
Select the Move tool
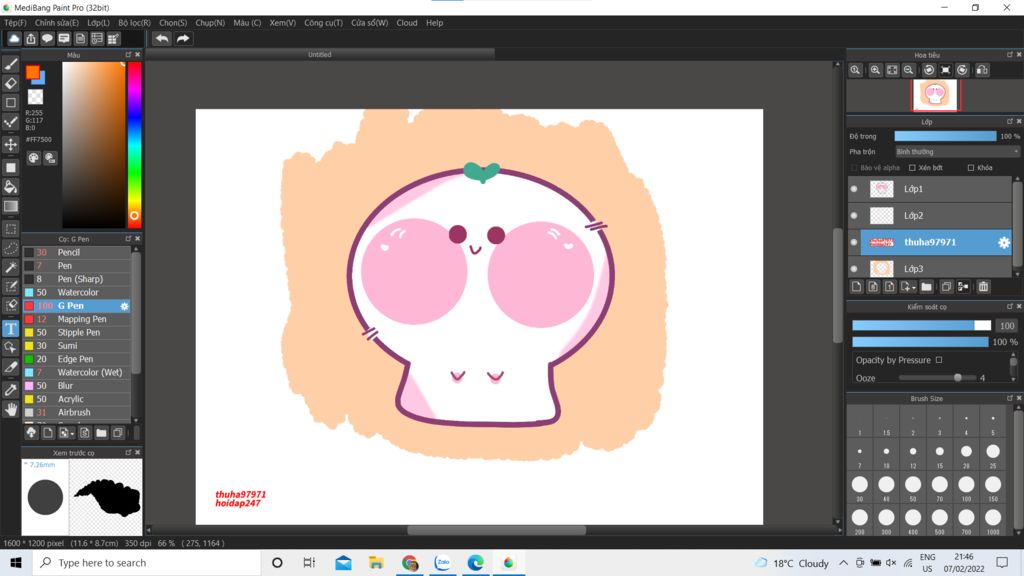pos(11,144)
